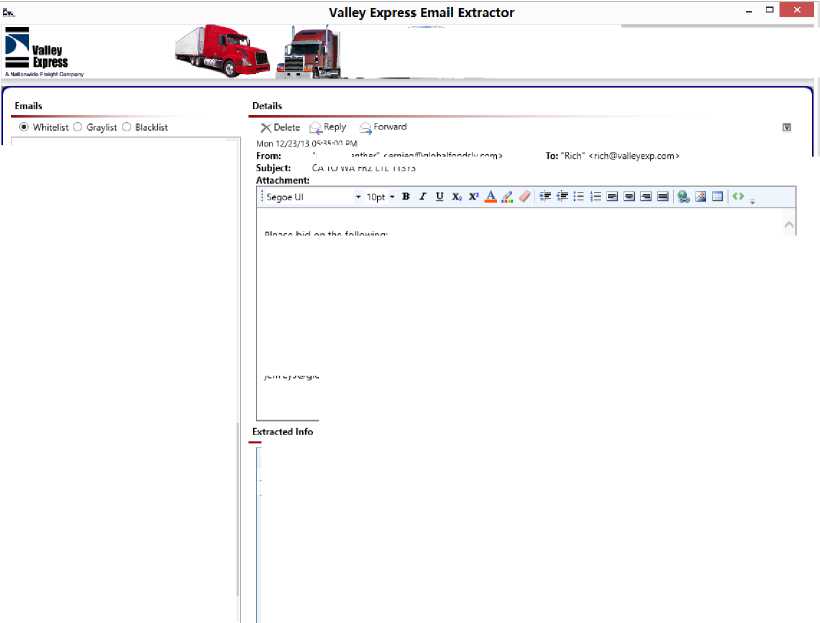Screen dimensions: 820x623
Task: Minimize the Email Extractor window
Action: (x=749, y=10)
